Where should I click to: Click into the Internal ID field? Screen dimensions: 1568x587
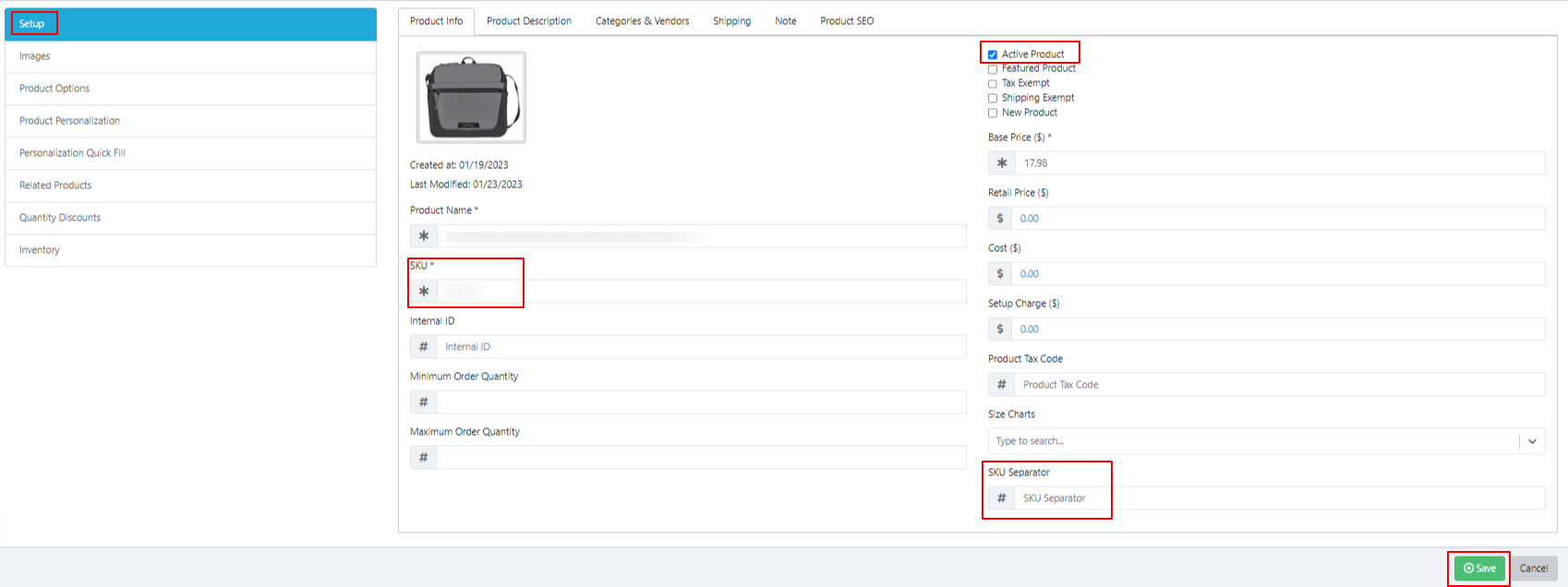pos(701,347)
